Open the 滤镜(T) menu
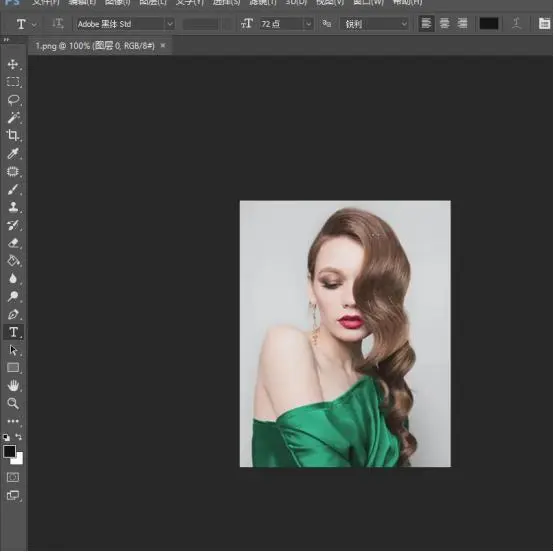 click(x=263, y=3)
